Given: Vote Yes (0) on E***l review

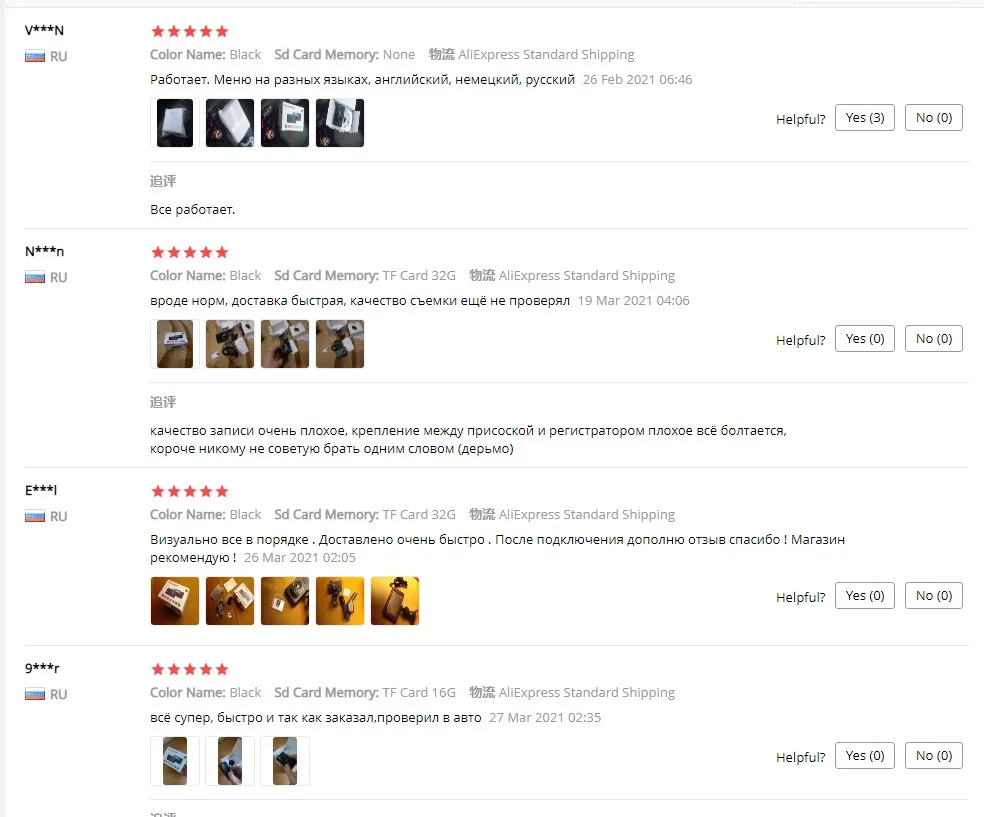Looking at the screenshot, I should coord(865,595).
